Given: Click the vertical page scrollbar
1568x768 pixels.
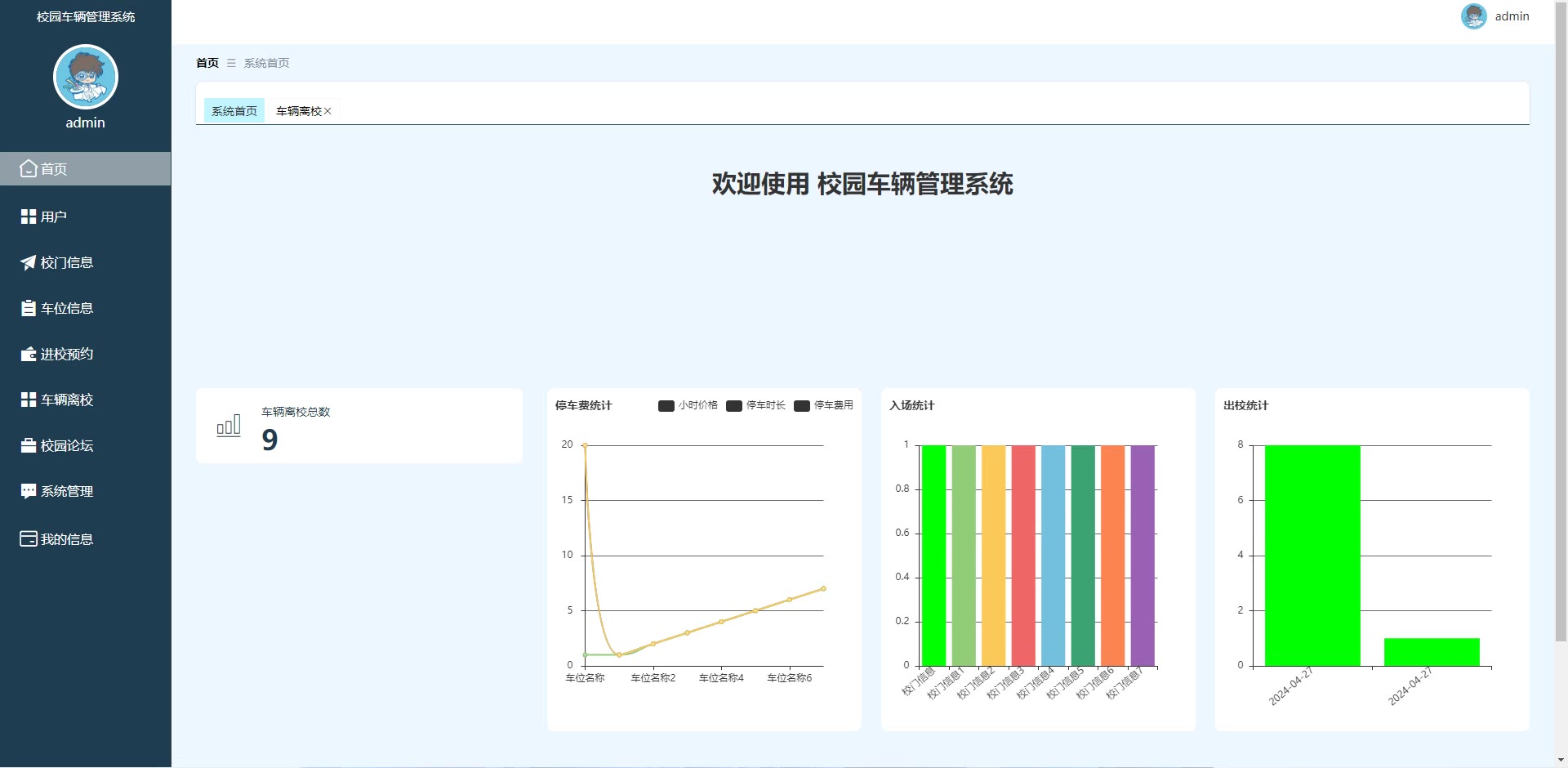Looking at the screenshot, I should click(x=1561, y=327).
